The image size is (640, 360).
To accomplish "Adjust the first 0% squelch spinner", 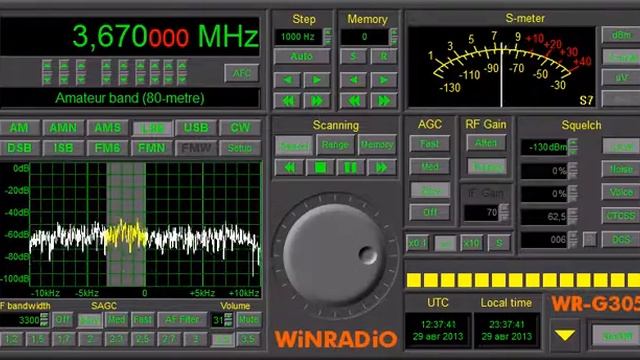I will coord(573,170).
